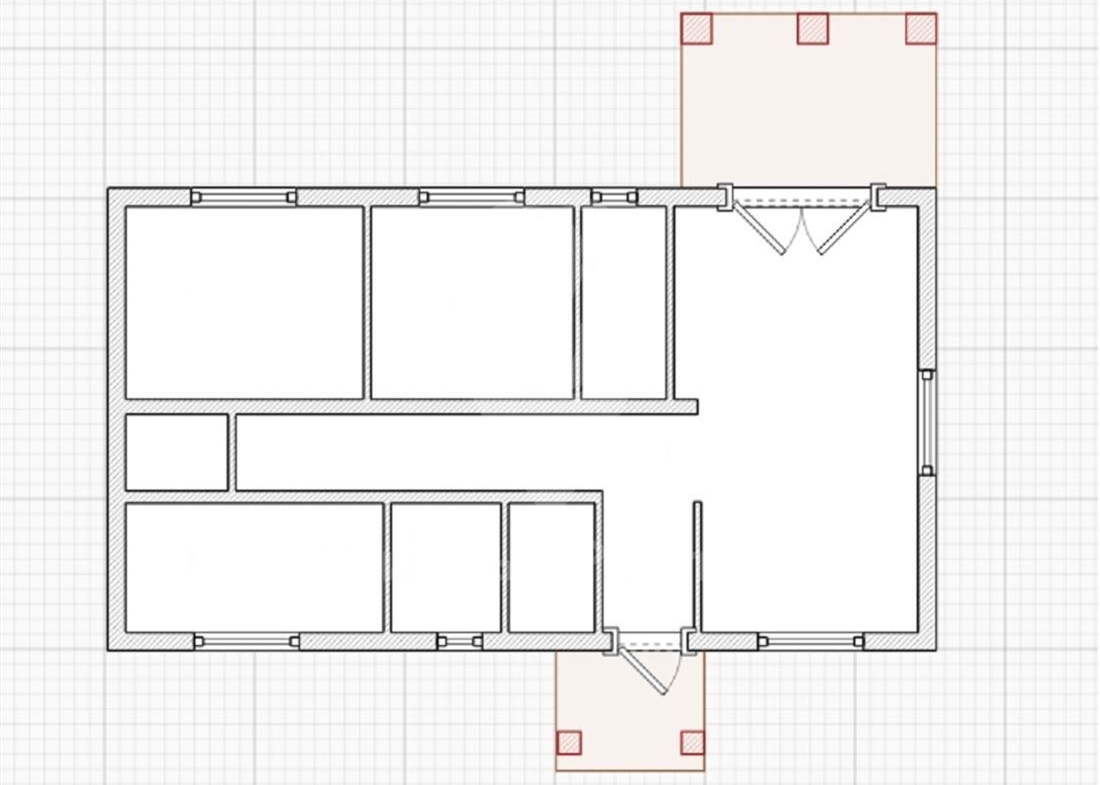Click the top-left column of the upper terrace

point(696,28)
